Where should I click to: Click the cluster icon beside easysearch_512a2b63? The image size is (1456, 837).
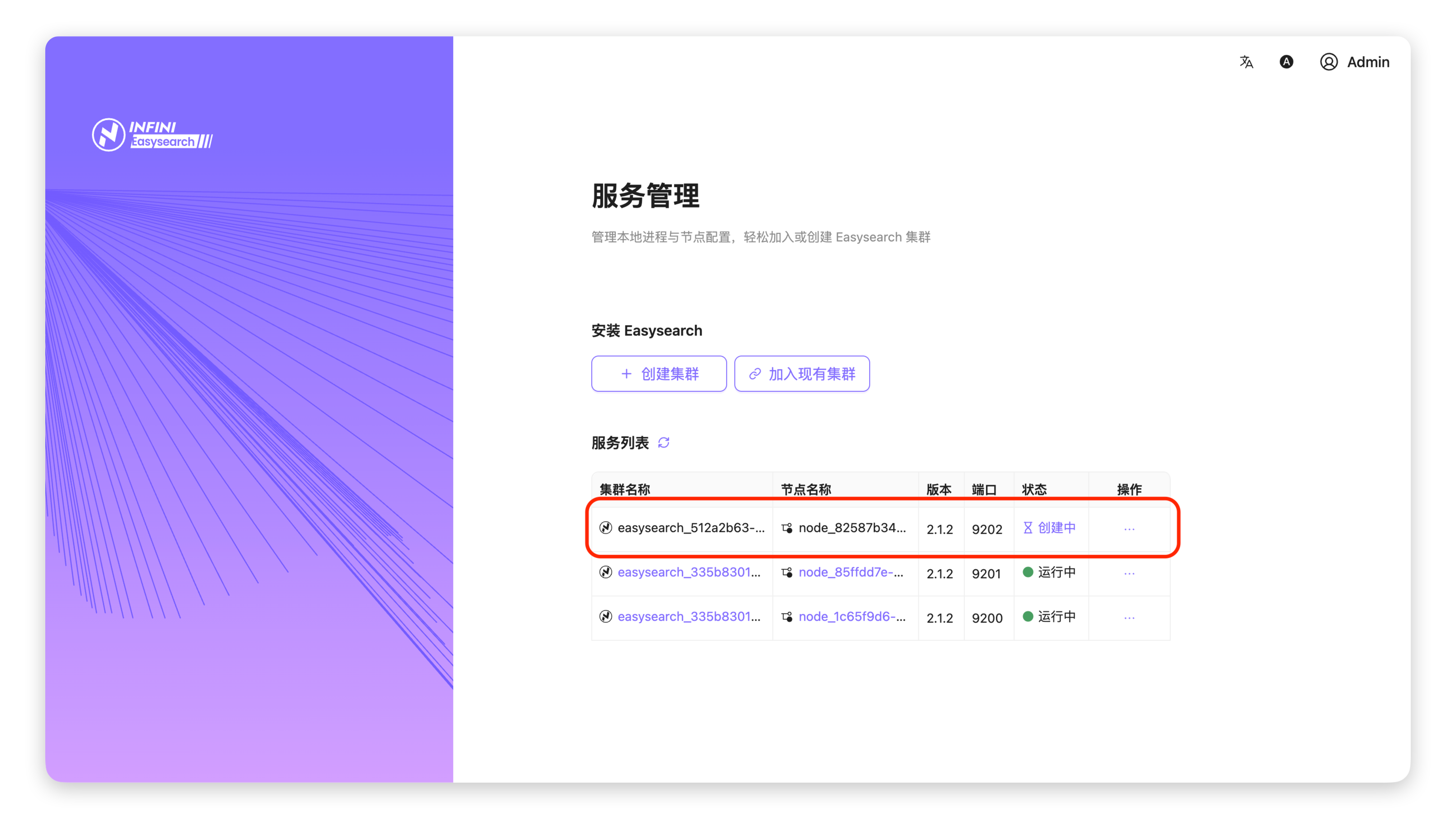(x=606, y=528)
